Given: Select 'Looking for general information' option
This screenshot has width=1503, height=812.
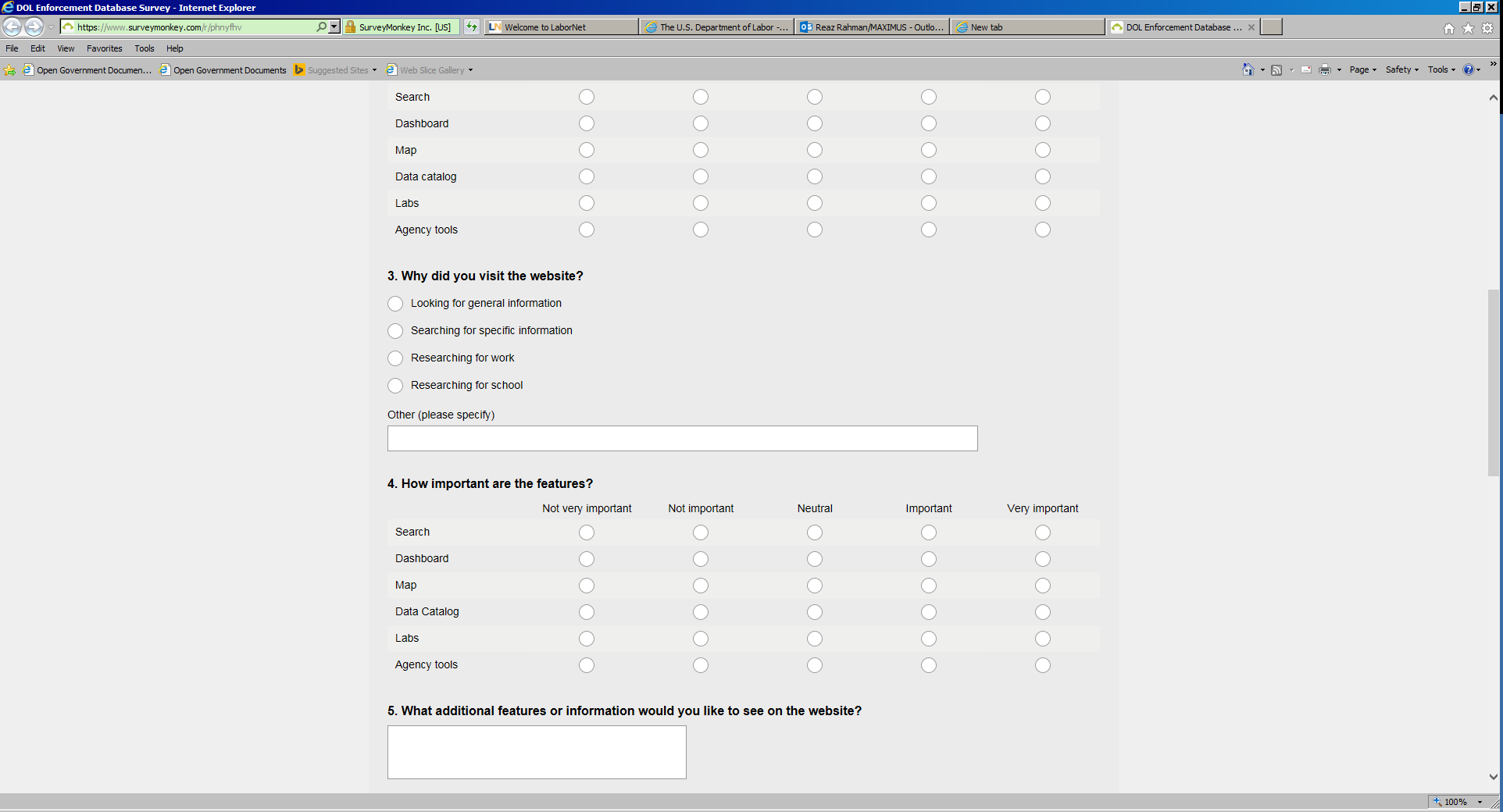Looking at the screenshot, I should pos(395,304).
